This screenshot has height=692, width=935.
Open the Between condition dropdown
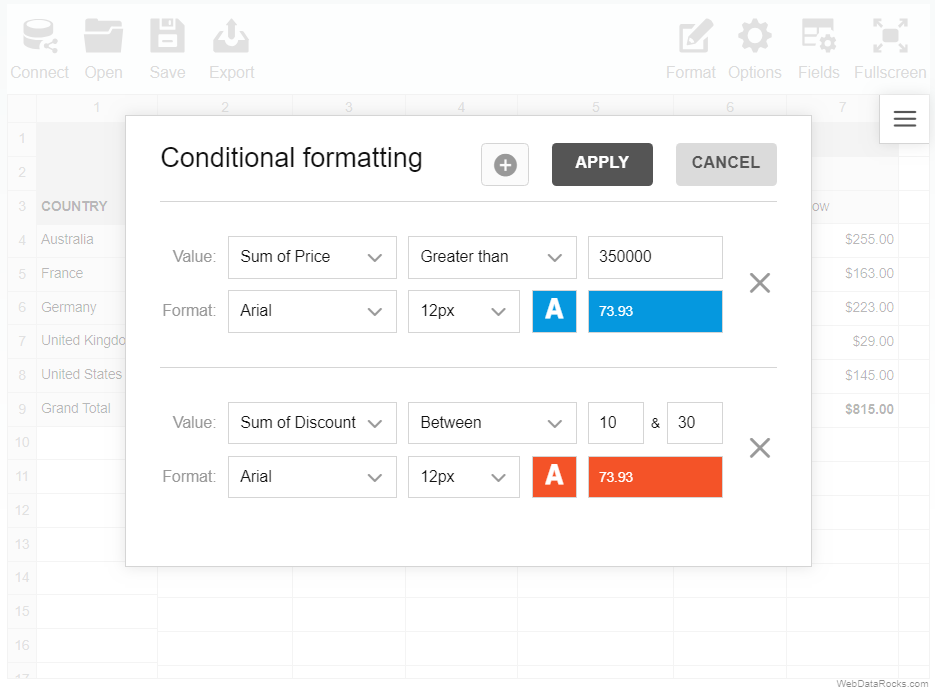(491, 422)
